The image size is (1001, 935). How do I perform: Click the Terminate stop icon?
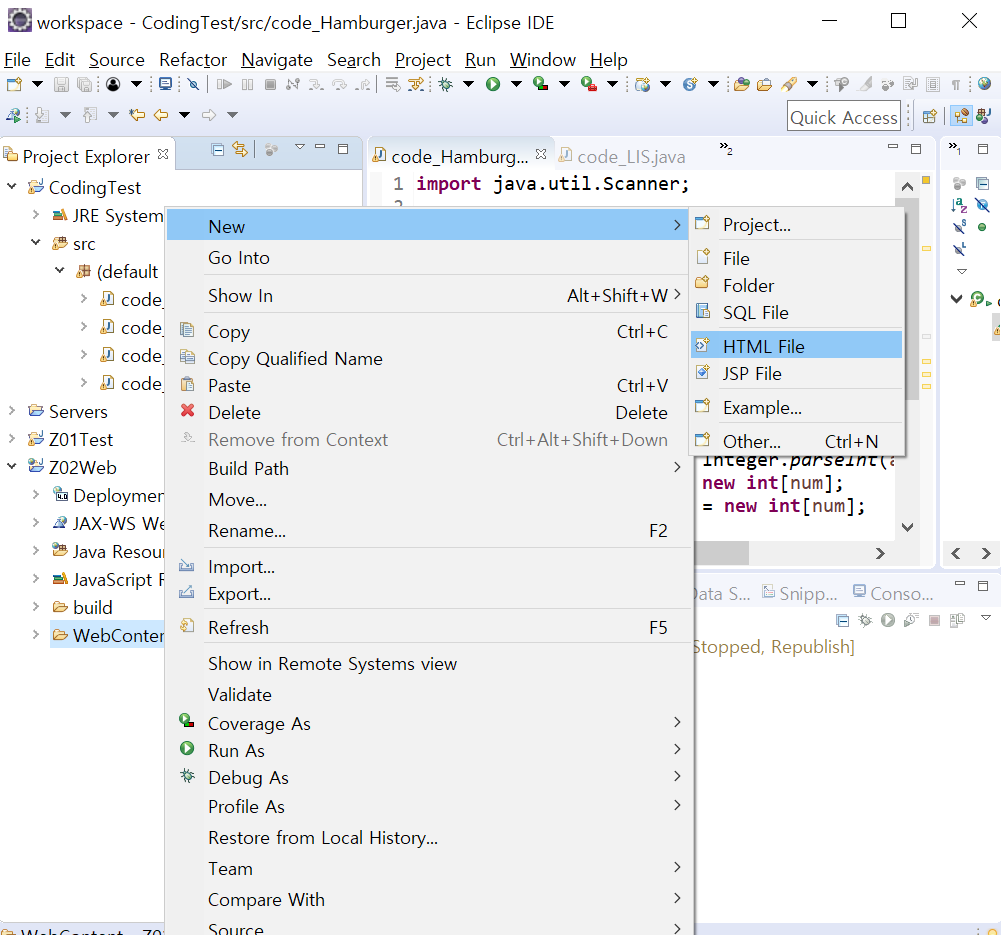click(x=271, y=84)
